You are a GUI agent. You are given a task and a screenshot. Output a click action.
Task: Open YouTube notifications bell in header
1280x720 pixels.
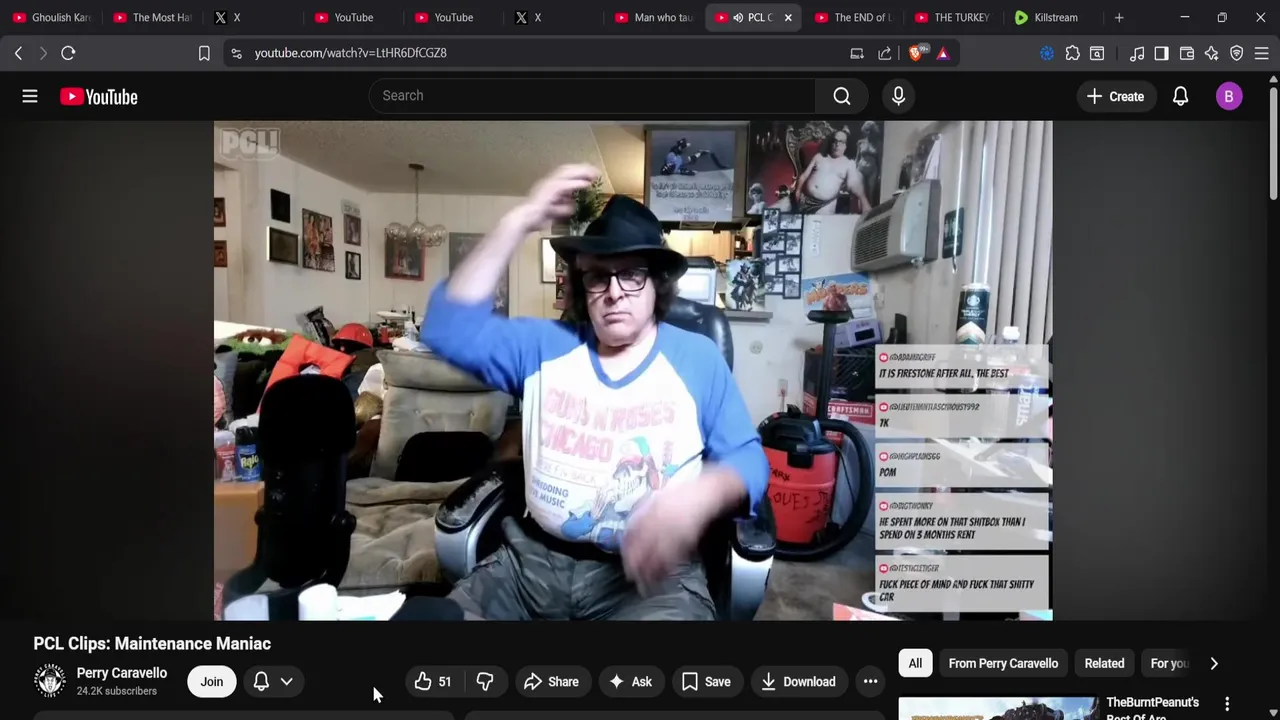click(x=1180, y=96)
